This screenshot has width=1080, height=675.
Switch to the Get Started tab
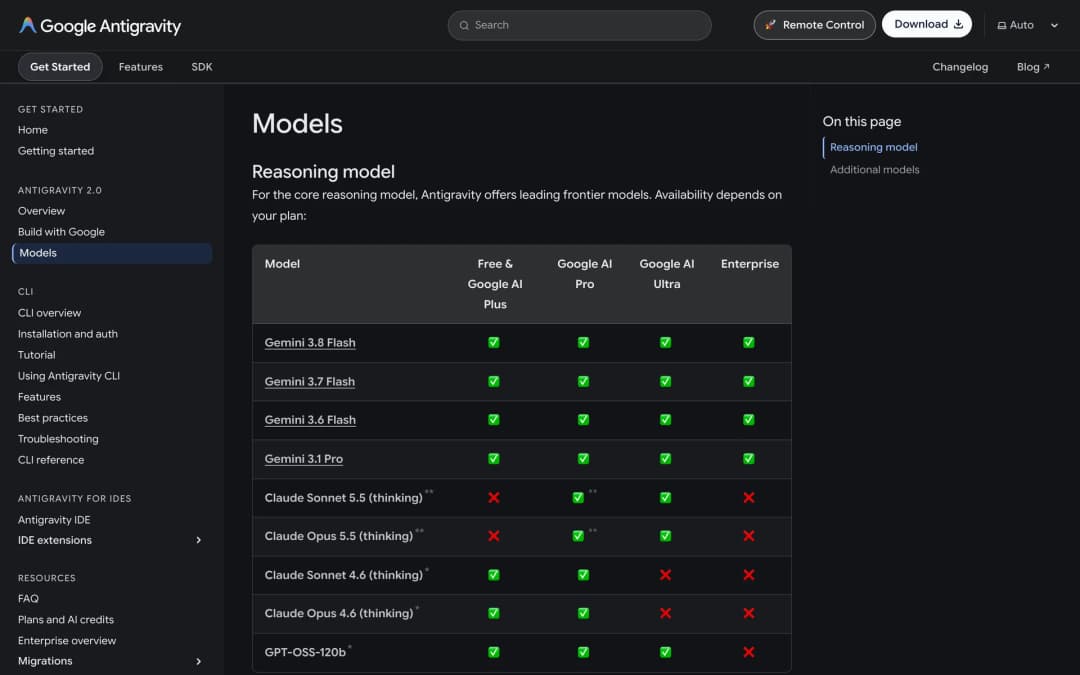coord(60,67)
